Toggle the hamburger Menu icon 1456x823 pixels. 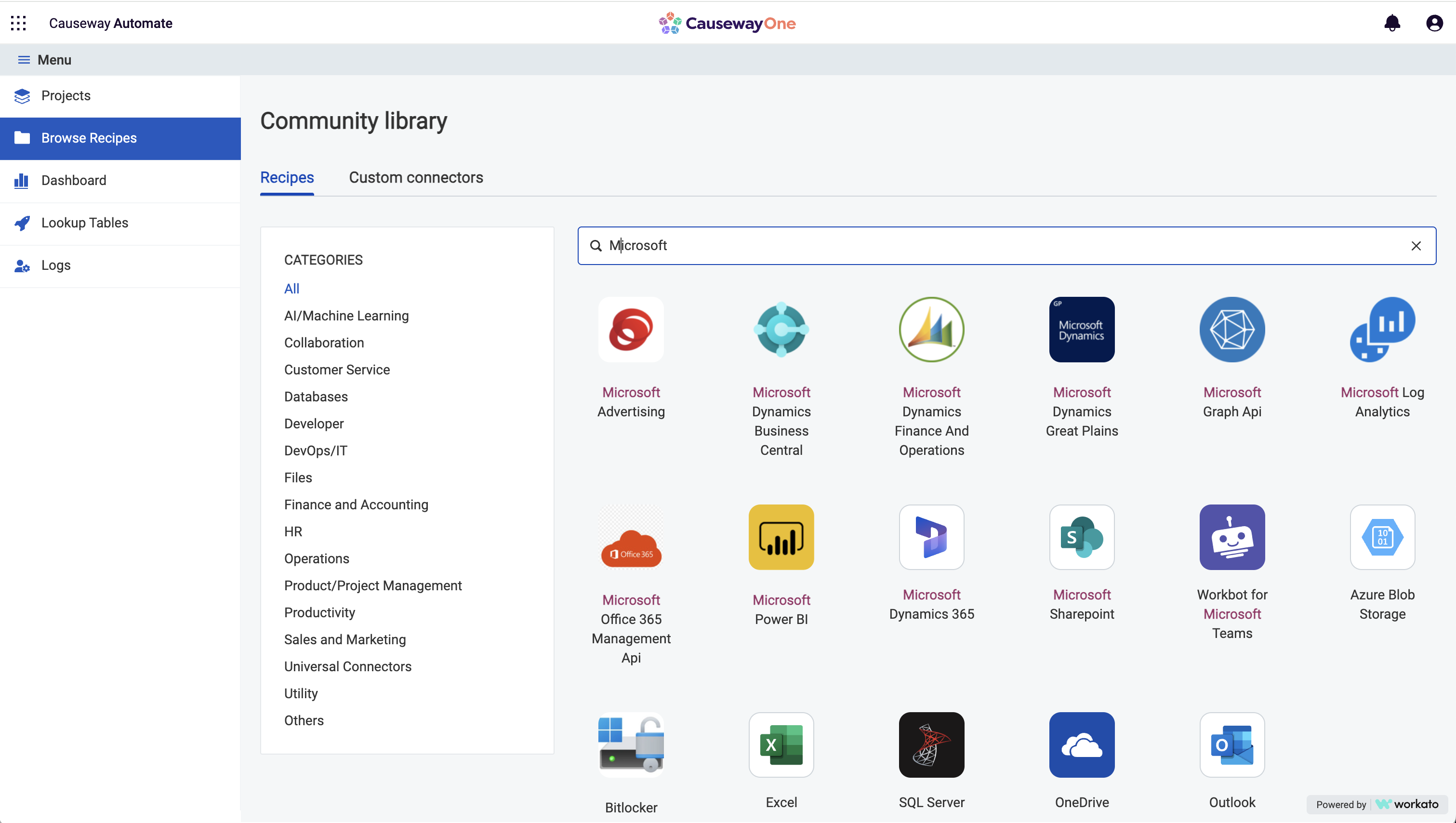pyautogui.click(x=24, y=59)
